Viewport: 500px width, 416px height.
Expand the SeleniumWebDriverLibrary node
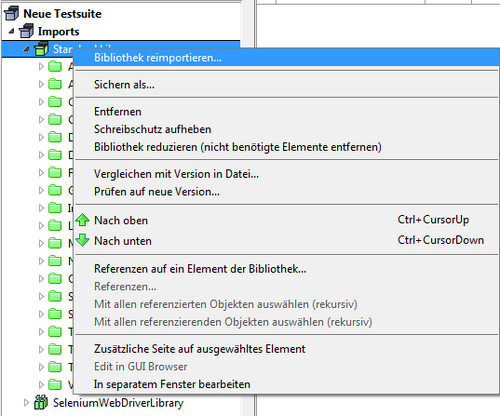pyautogui.click(x=26, y=403)
